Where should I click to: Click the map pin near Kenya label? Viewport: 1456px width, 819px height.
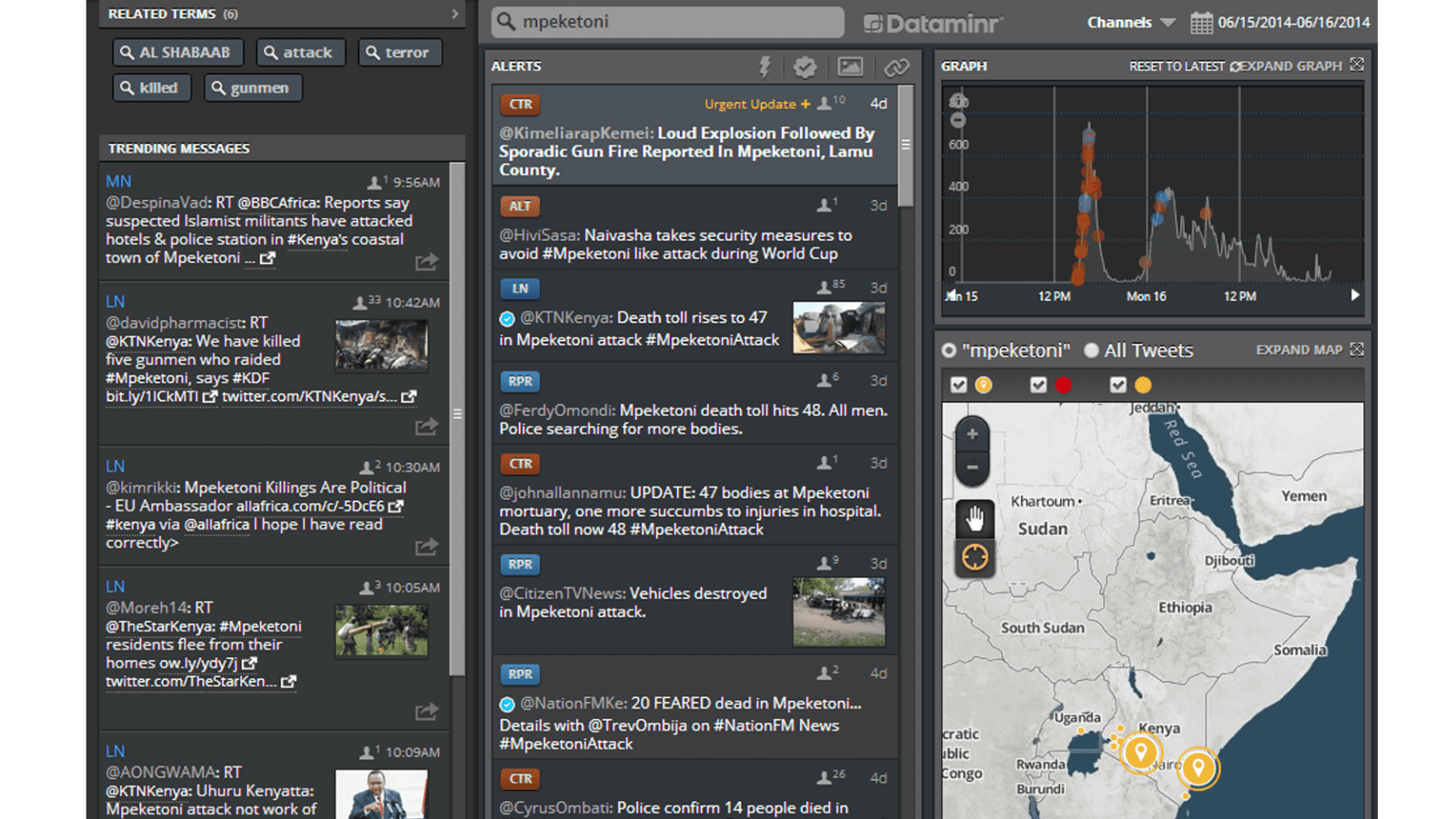click(x=1140, y=753)
